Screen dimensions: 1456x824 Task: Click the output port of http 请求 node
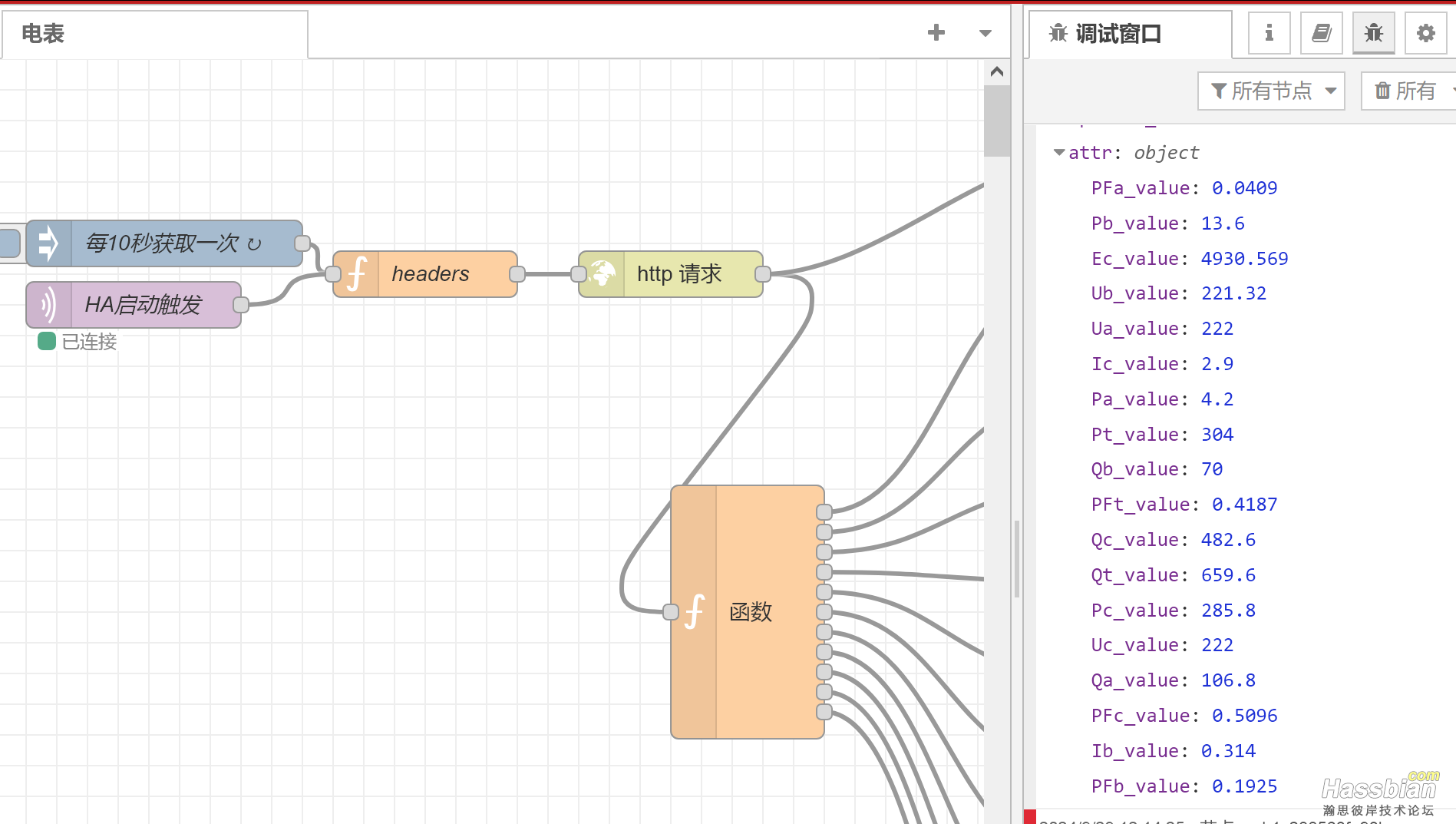763,274
